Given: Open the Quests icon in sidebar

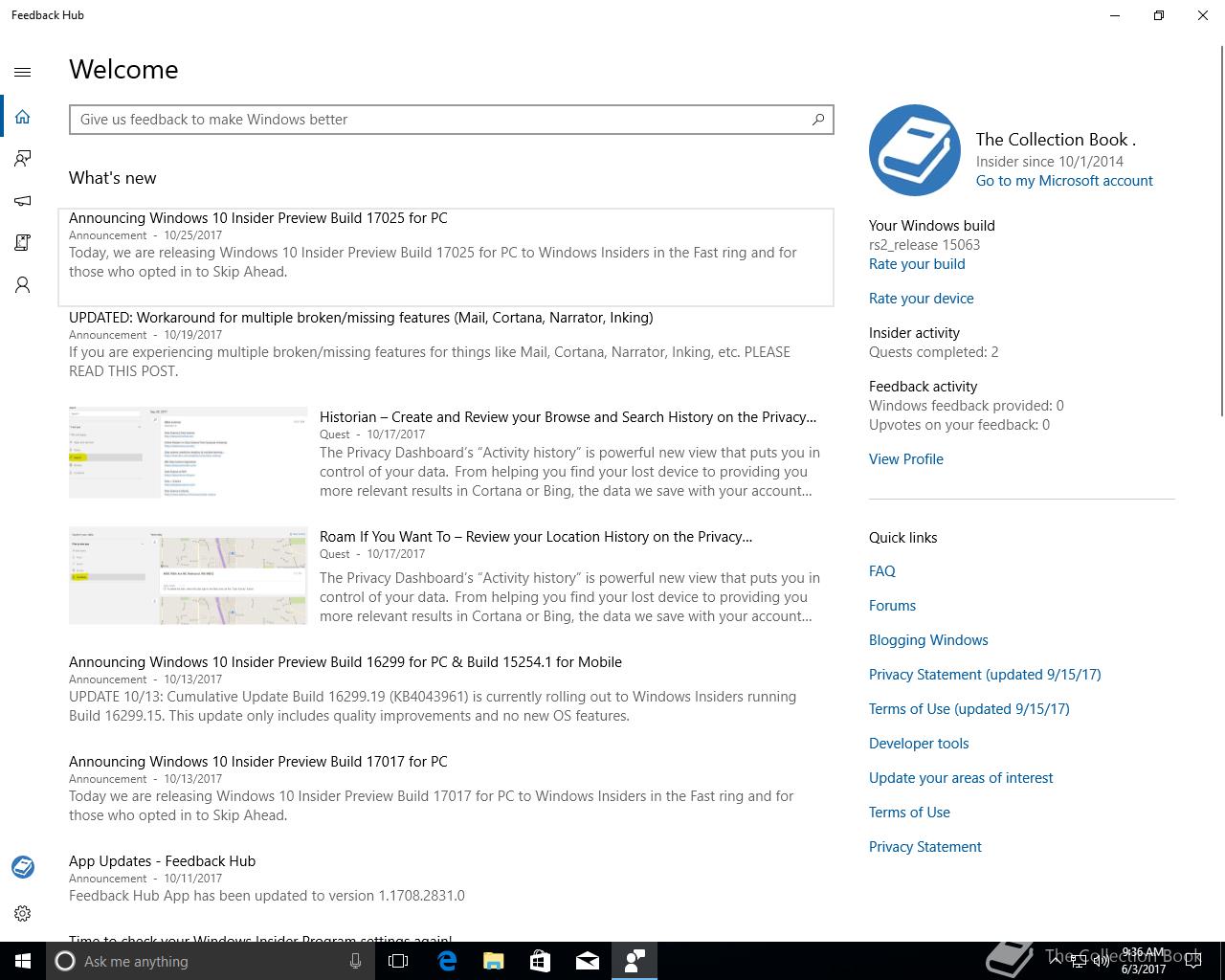Looking at the screenshot, I should (23, 243).
